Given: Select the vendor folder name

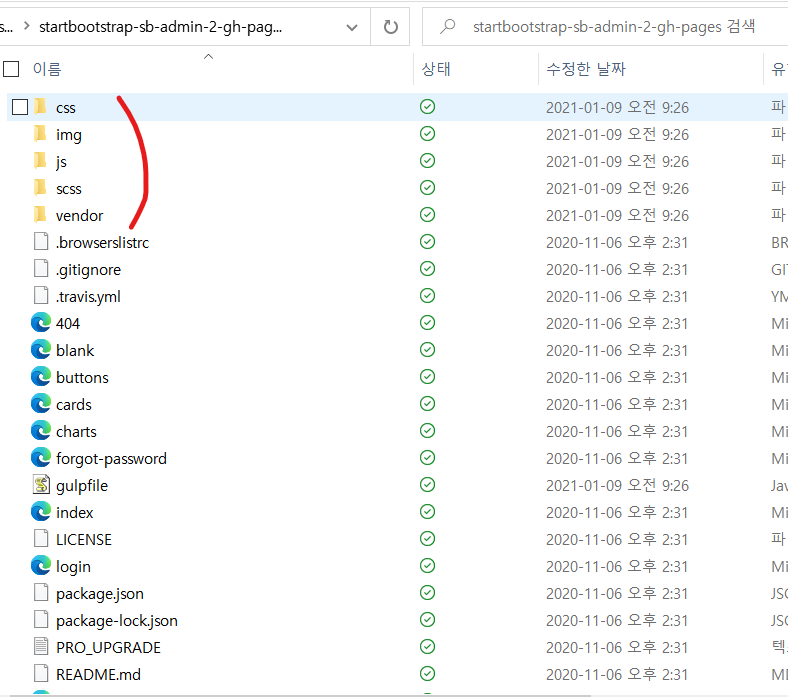Looking at the screenshot, I should [79, 216].
